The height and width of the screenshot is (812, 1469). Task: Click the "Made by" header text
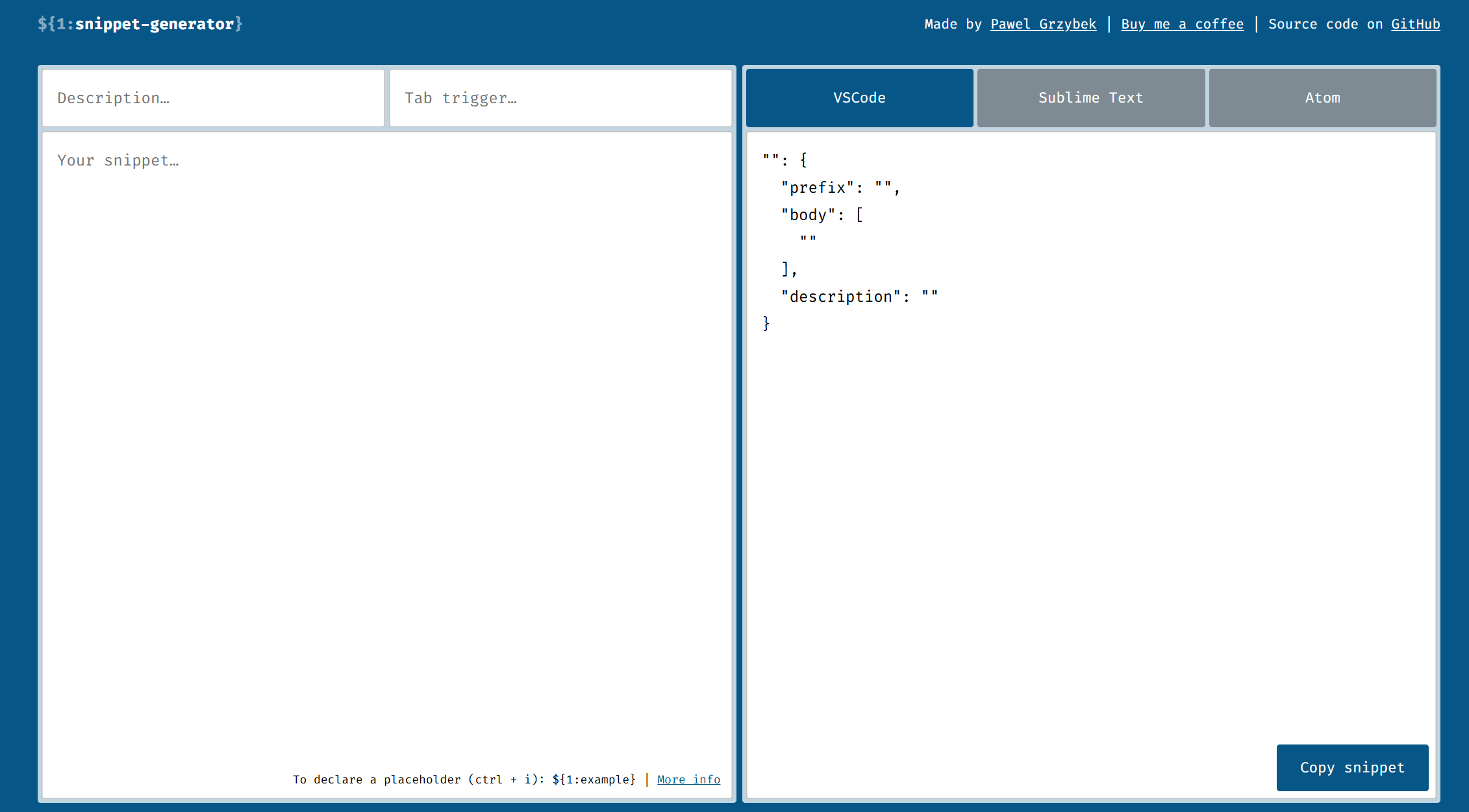(x=953, y=24)
